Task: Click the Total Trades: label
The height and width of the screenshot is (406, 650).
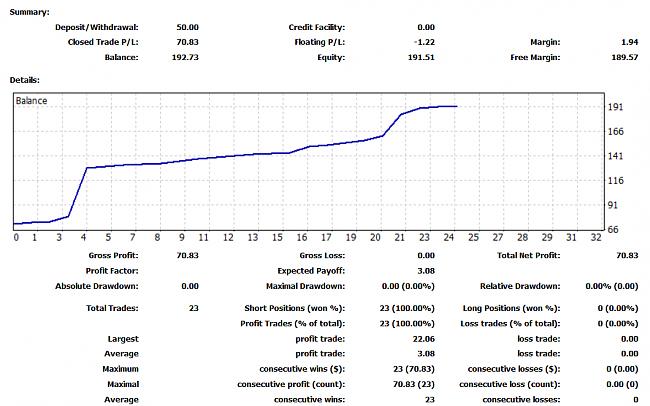Action: pos(112,309)
